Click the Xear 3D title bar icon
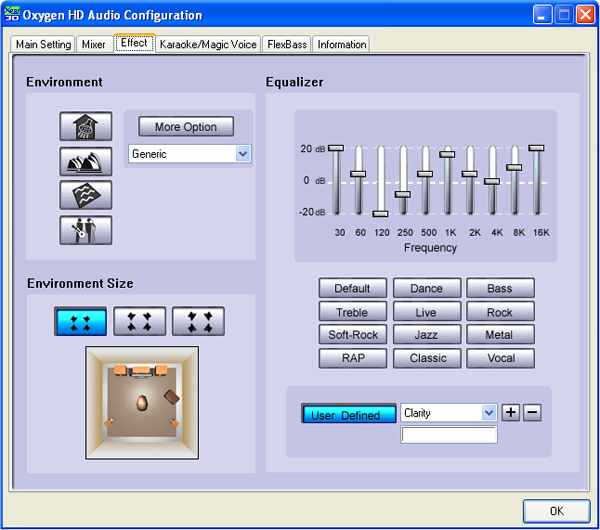600x530 pixels. pos(11,14)
